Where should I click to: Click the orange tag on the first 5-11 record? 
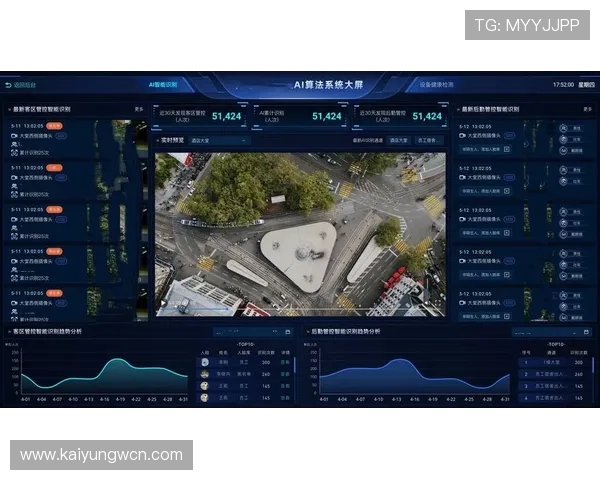(x=54, y=126)
